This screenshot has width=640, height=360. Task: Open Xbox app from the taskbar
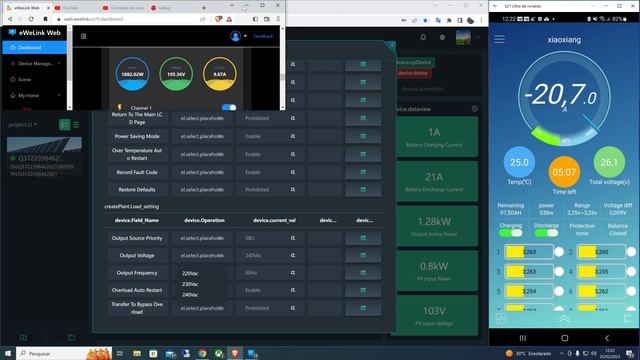click(x=219, y=353)
